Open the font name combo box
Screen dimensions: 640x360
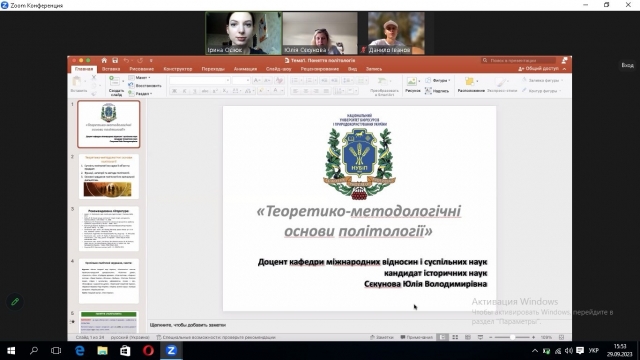coord(200,81)
